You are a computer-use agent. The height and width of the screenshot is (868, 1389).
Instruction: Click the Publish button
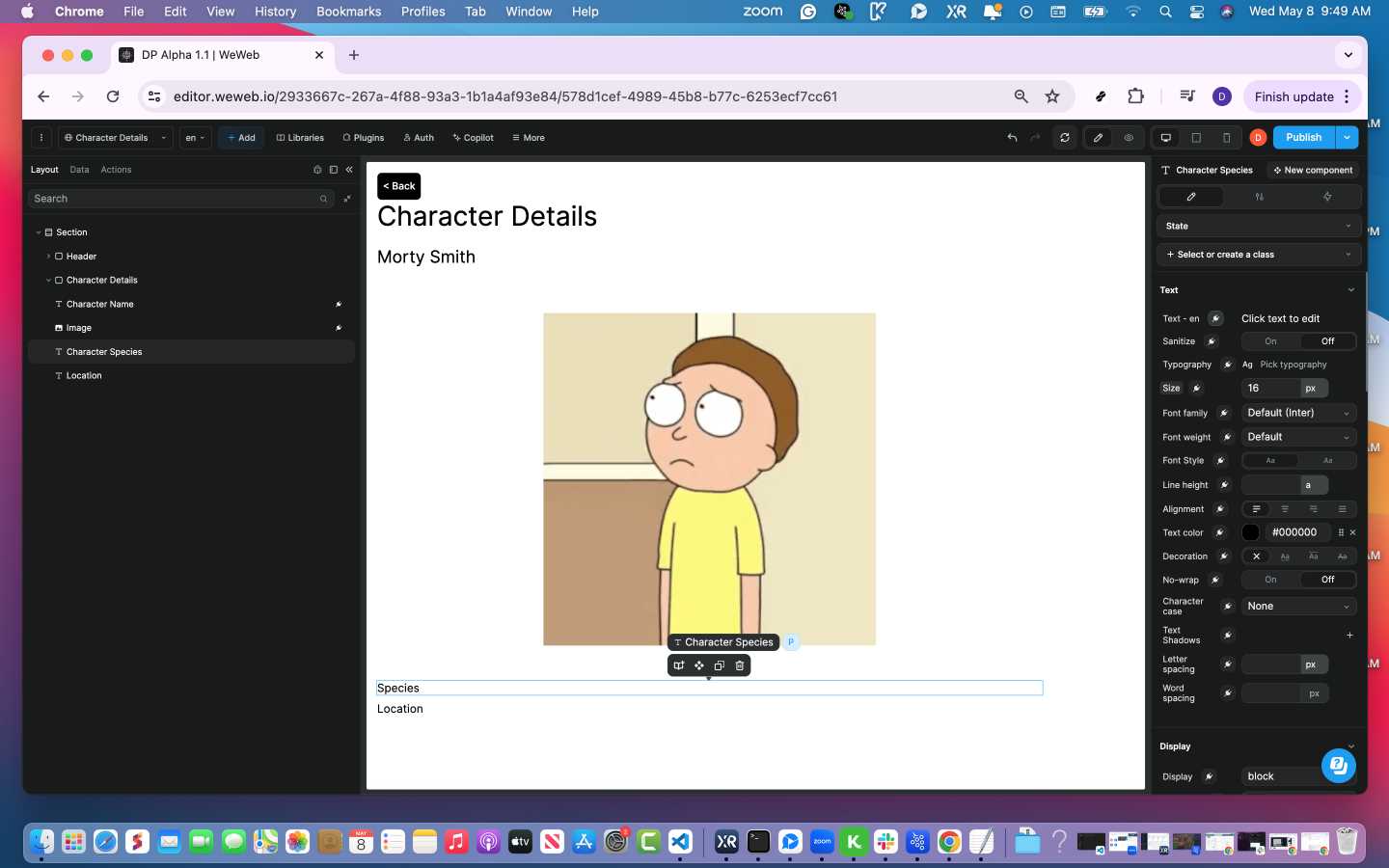[1304, 138]
